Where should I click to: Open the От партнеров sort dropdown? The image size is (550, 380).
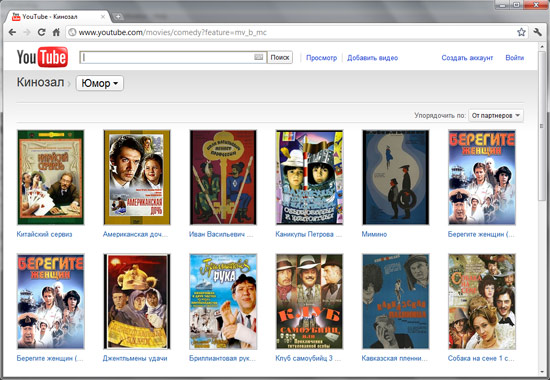click(x=496, y=115)
